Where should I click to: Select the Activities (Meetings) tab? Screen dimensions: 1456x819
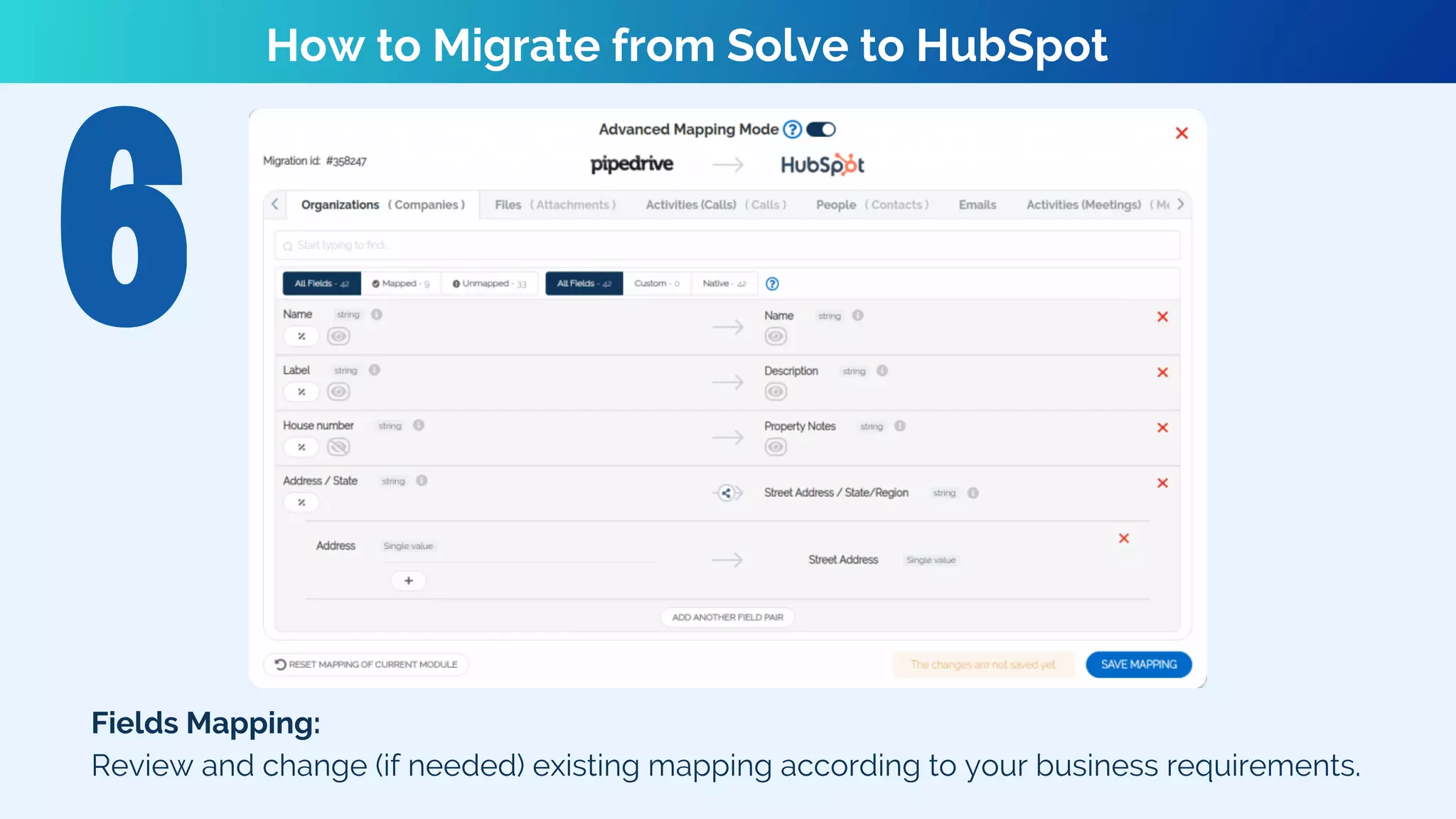click(x=1097, y=205)
